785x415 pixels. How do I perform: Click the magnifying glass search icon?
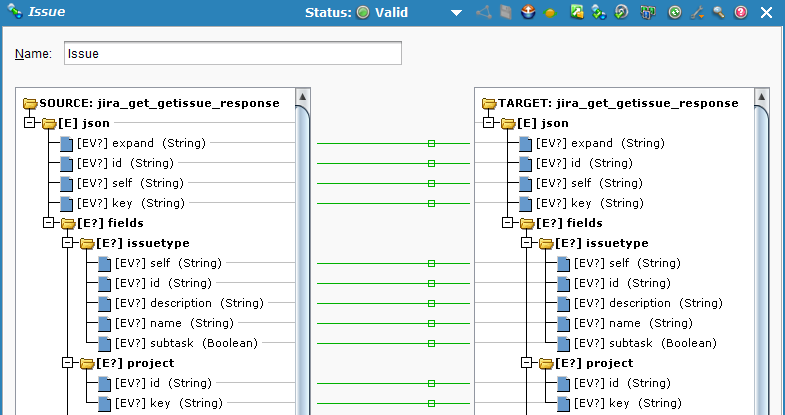click(718, 13)
